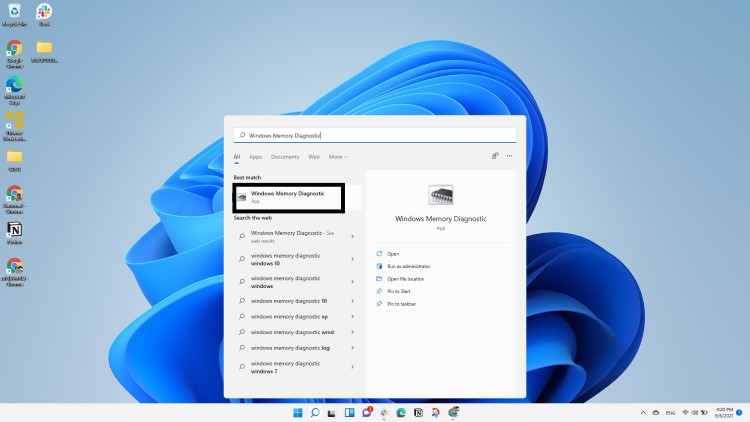This screenshot has width=750, height=422.
Task: Choose Open file location
Action: tap(405, 279)
